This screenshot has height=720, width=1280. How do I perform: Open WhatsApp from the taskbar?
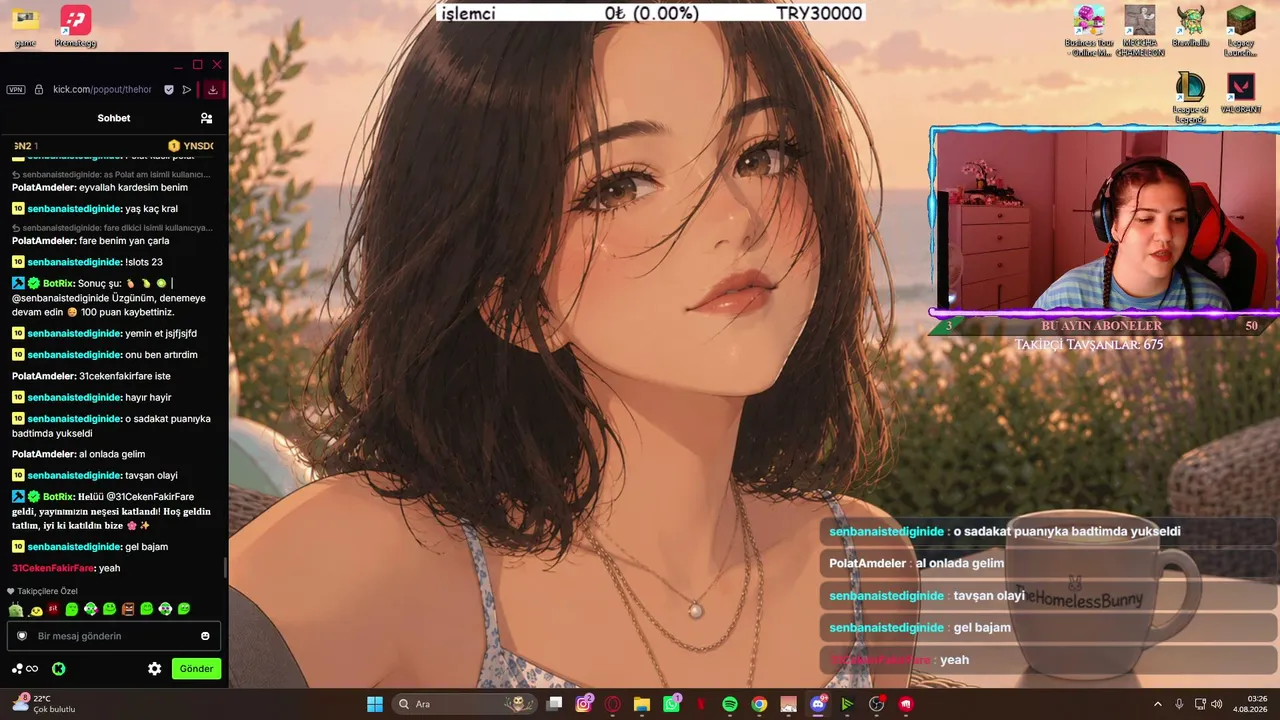[x=671, y=704]
